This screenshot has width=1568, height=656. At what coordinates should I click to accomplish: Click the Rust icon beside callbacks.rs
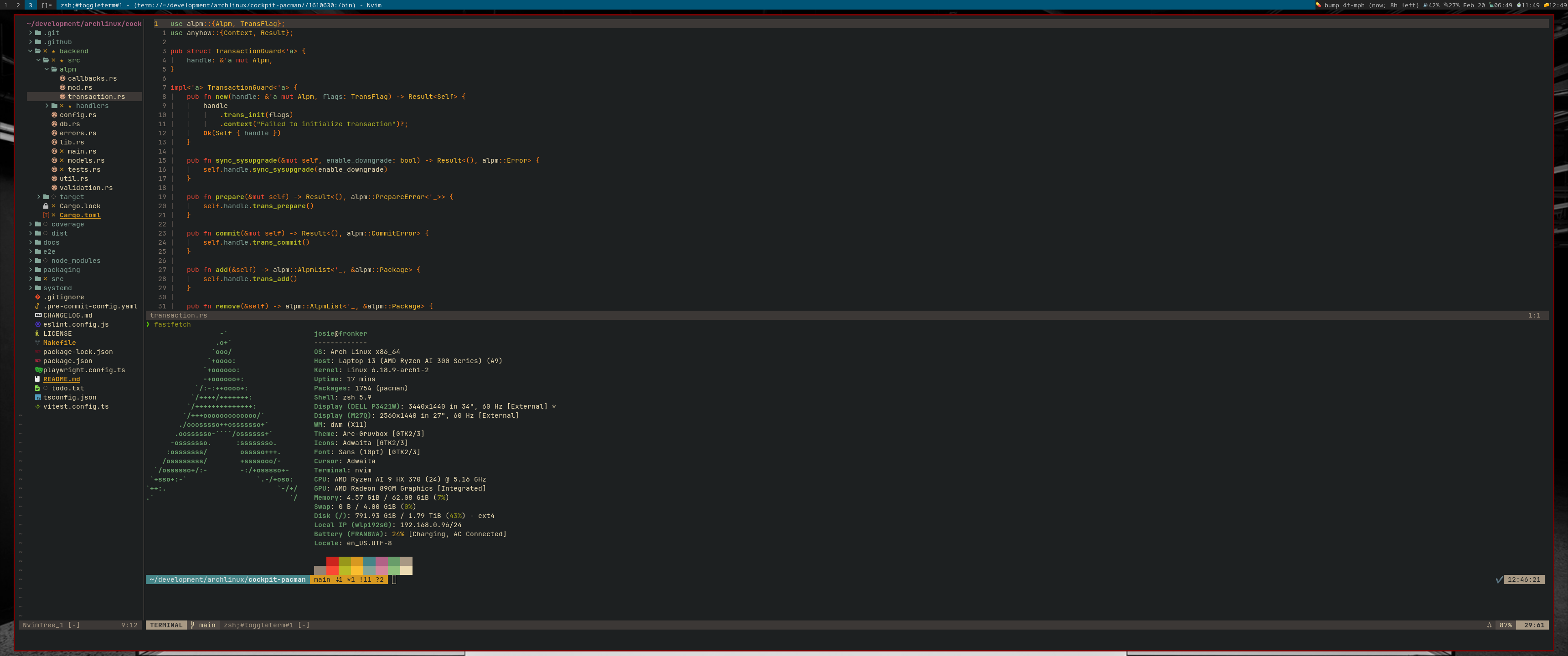tap(63, 78)
